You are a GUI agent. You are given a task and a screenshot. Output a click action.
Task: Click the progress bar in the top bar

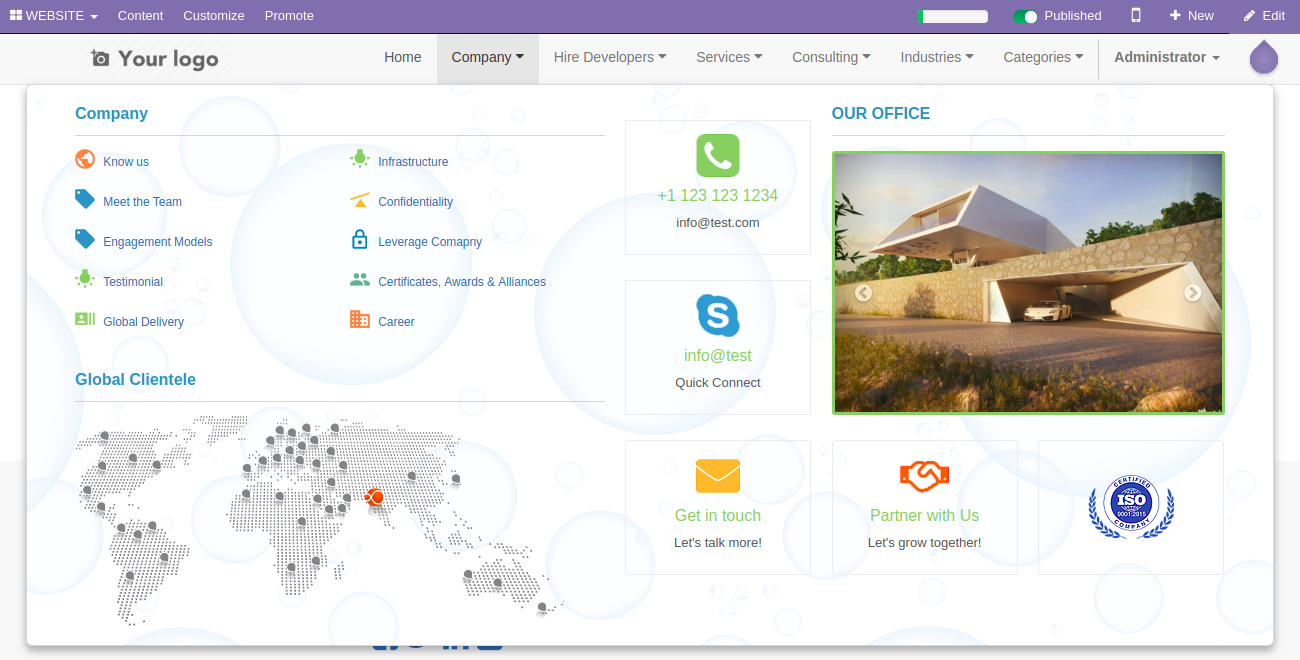[952, 16]
